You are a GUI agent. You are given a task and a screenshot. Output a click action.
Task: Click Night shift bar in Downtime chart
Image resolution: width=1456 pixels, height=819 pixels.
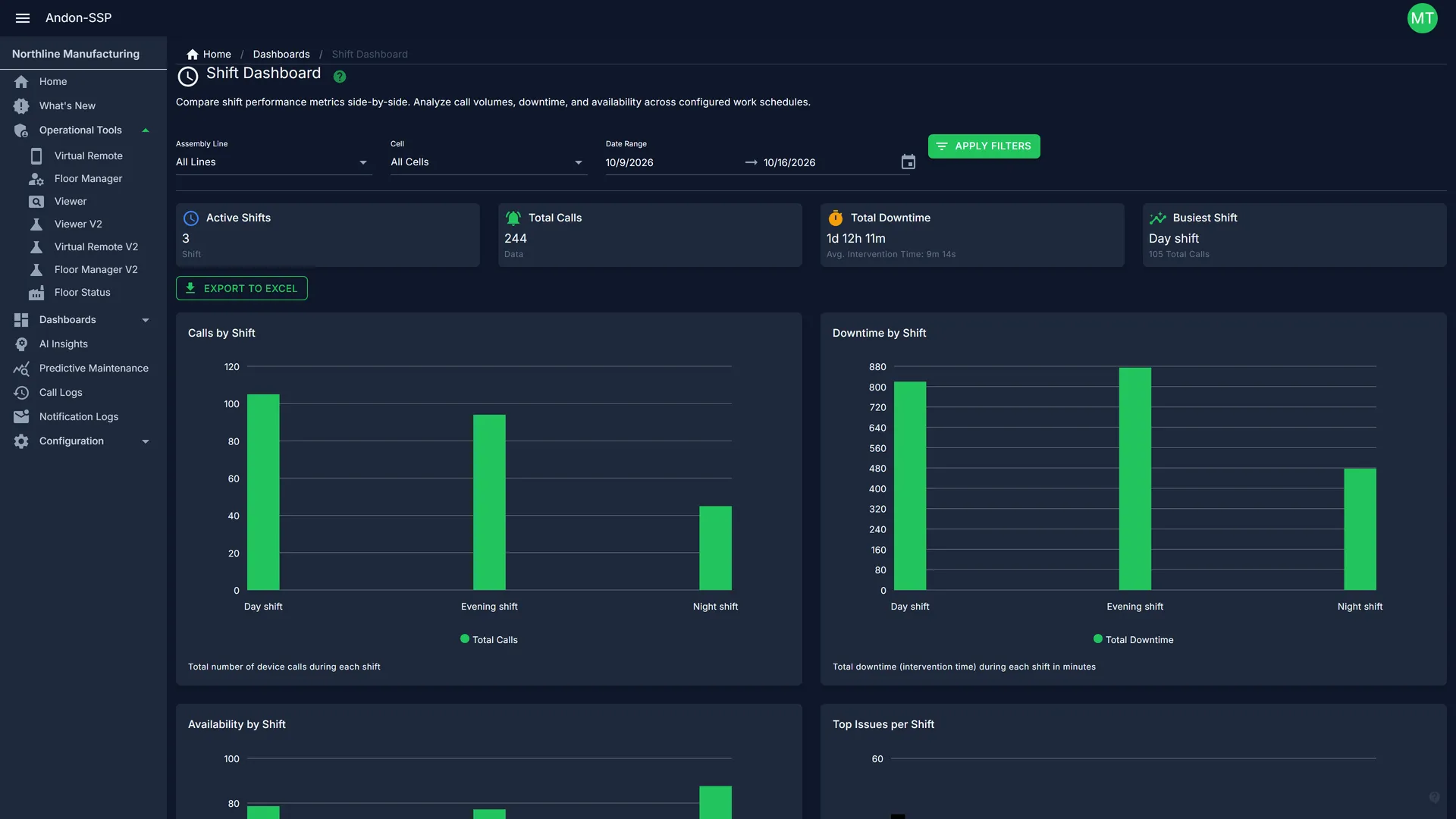(1360, 529)
